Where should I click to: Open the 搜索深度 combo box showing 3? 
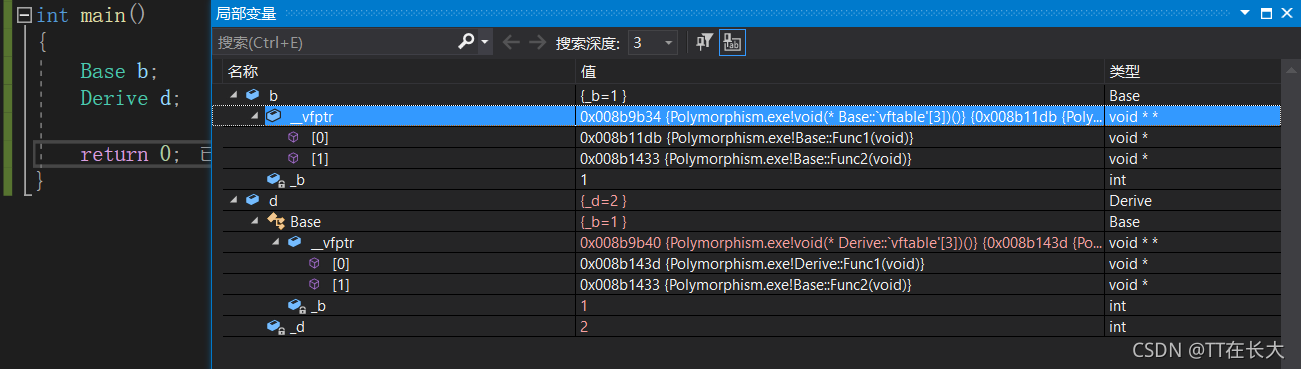[652, 42]
